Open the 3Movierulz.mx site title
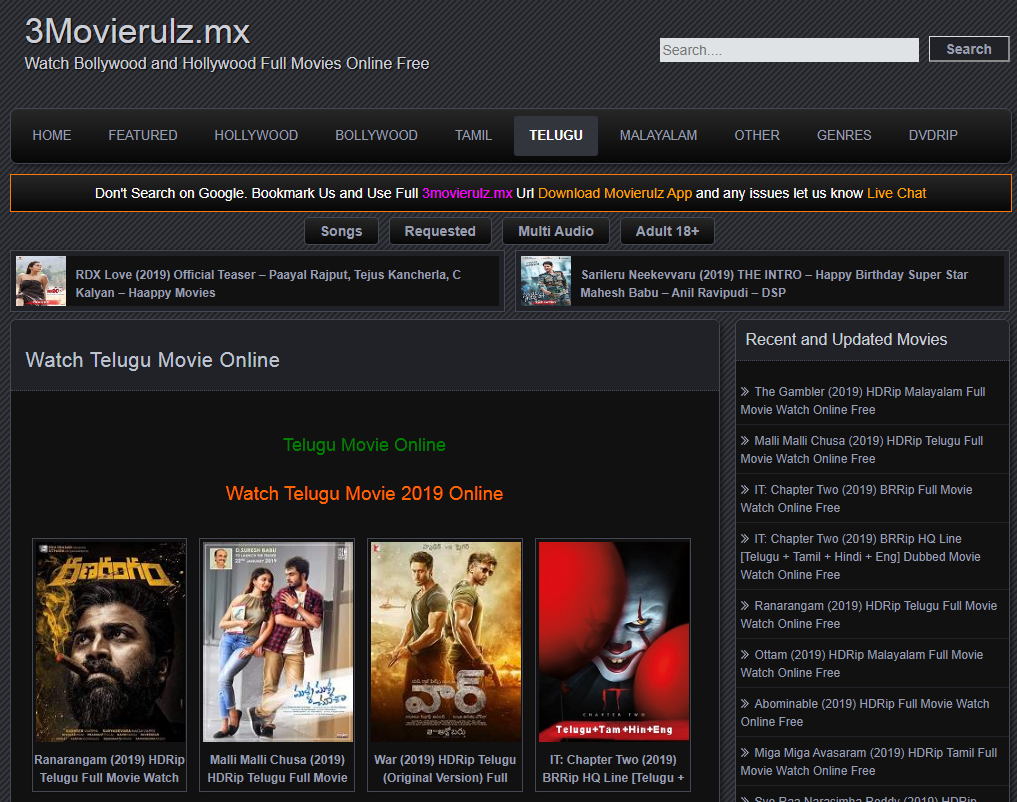 (138, 32)
